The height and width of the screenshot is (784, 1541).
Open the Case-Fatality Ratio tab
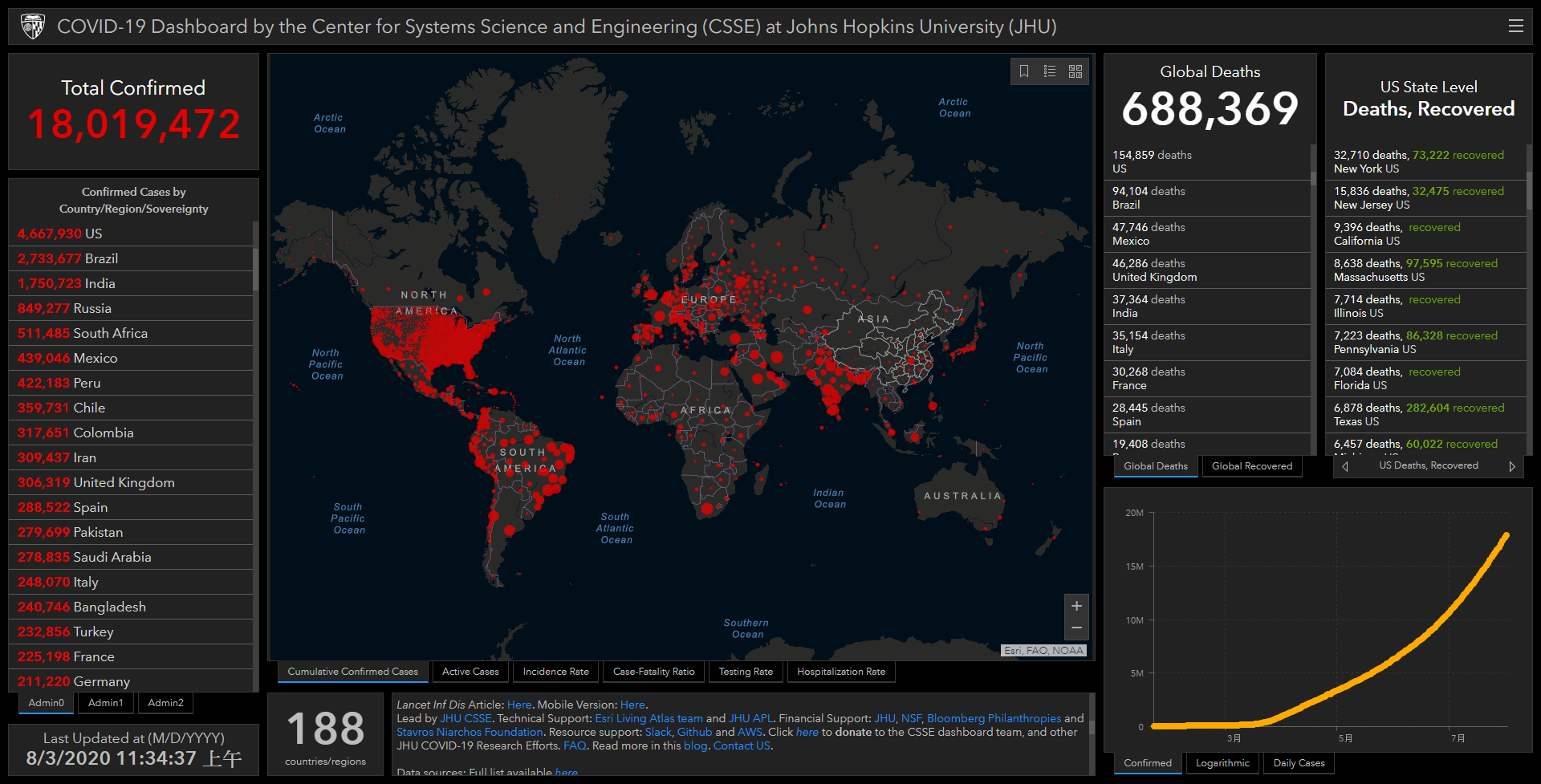(x=653, y=672)
